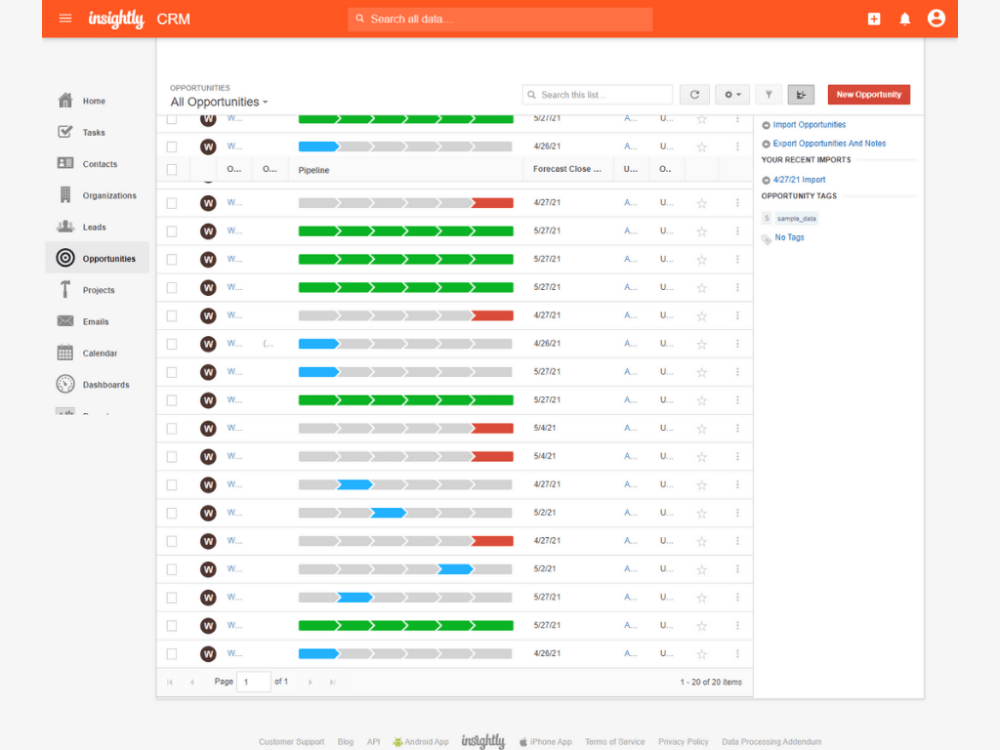
Task: Open the iPhone App footer link
Action: pyautogui.click(x=545, y=742)
